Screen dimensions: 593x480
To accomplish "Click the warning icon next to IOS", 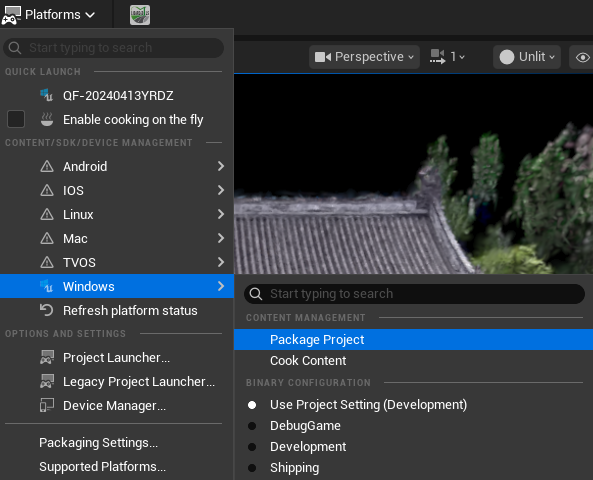I will (x=47, y=190).
